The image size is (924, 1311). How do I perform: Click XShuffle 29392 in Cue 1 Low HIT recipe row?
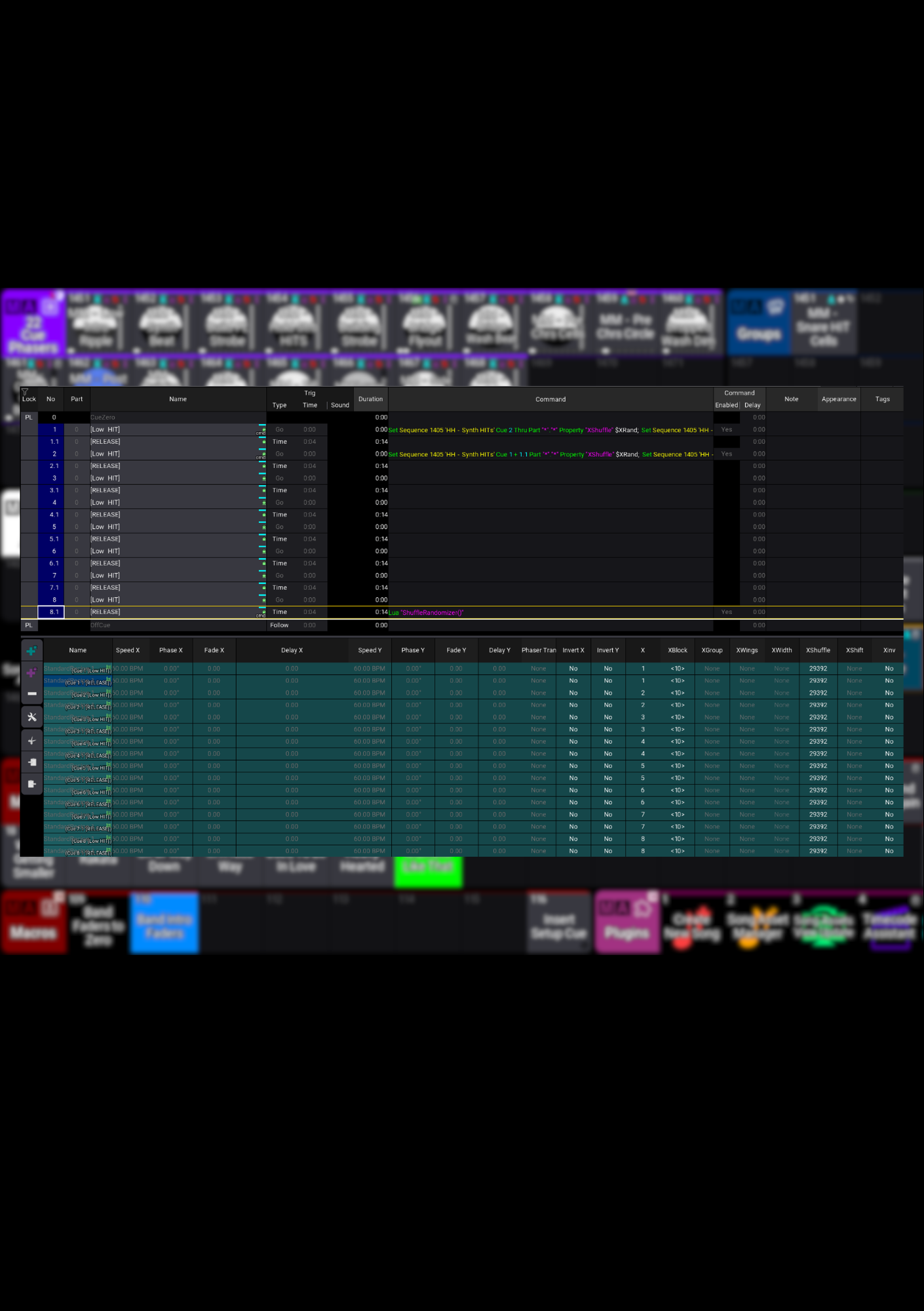(818, 669)
